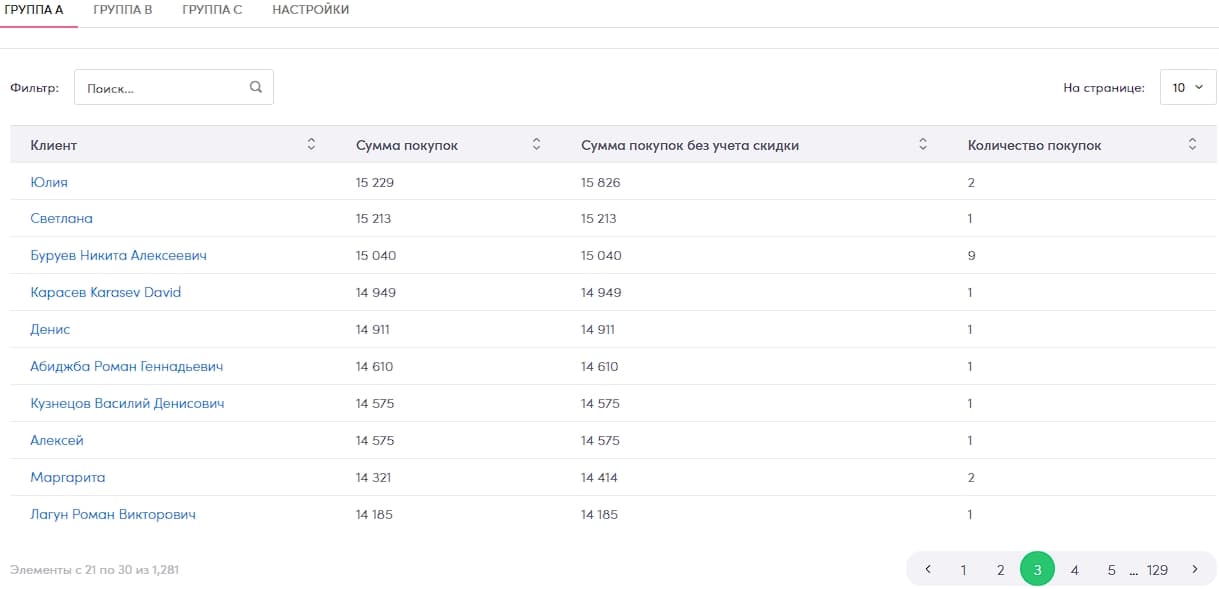Click the search magnifier icon in filter

point(256,87)
